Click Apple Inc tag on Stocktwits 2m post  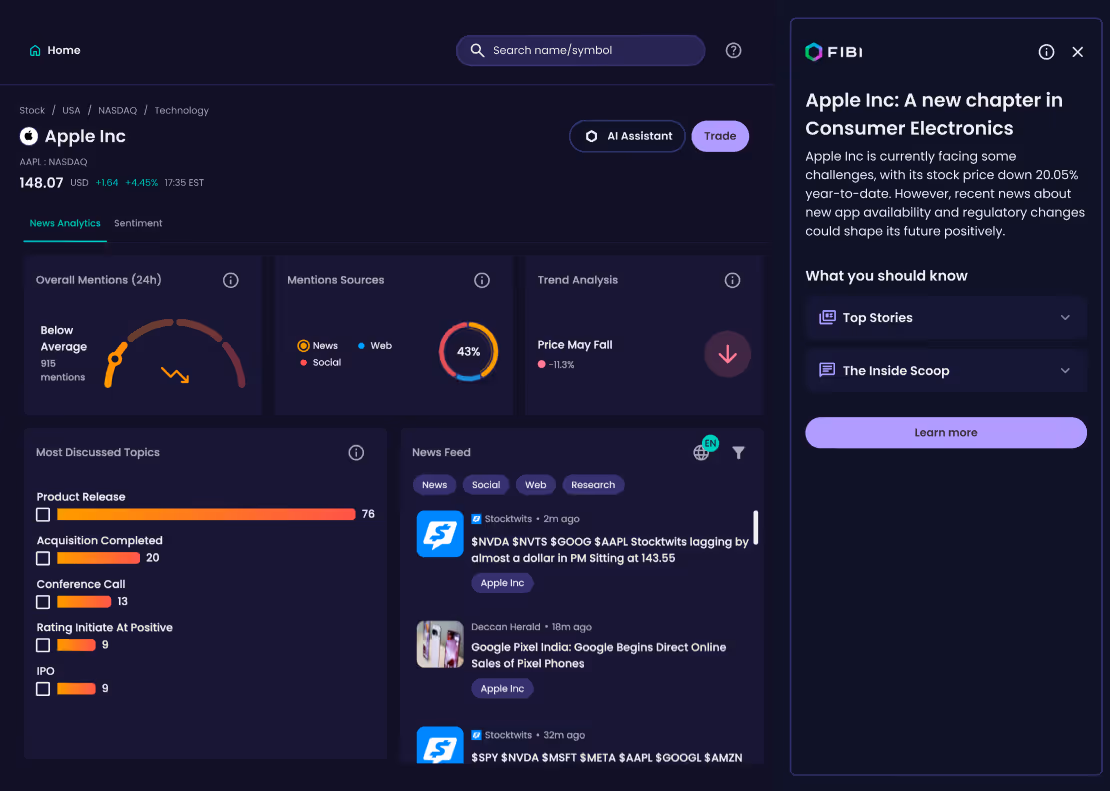pos(503,583)
